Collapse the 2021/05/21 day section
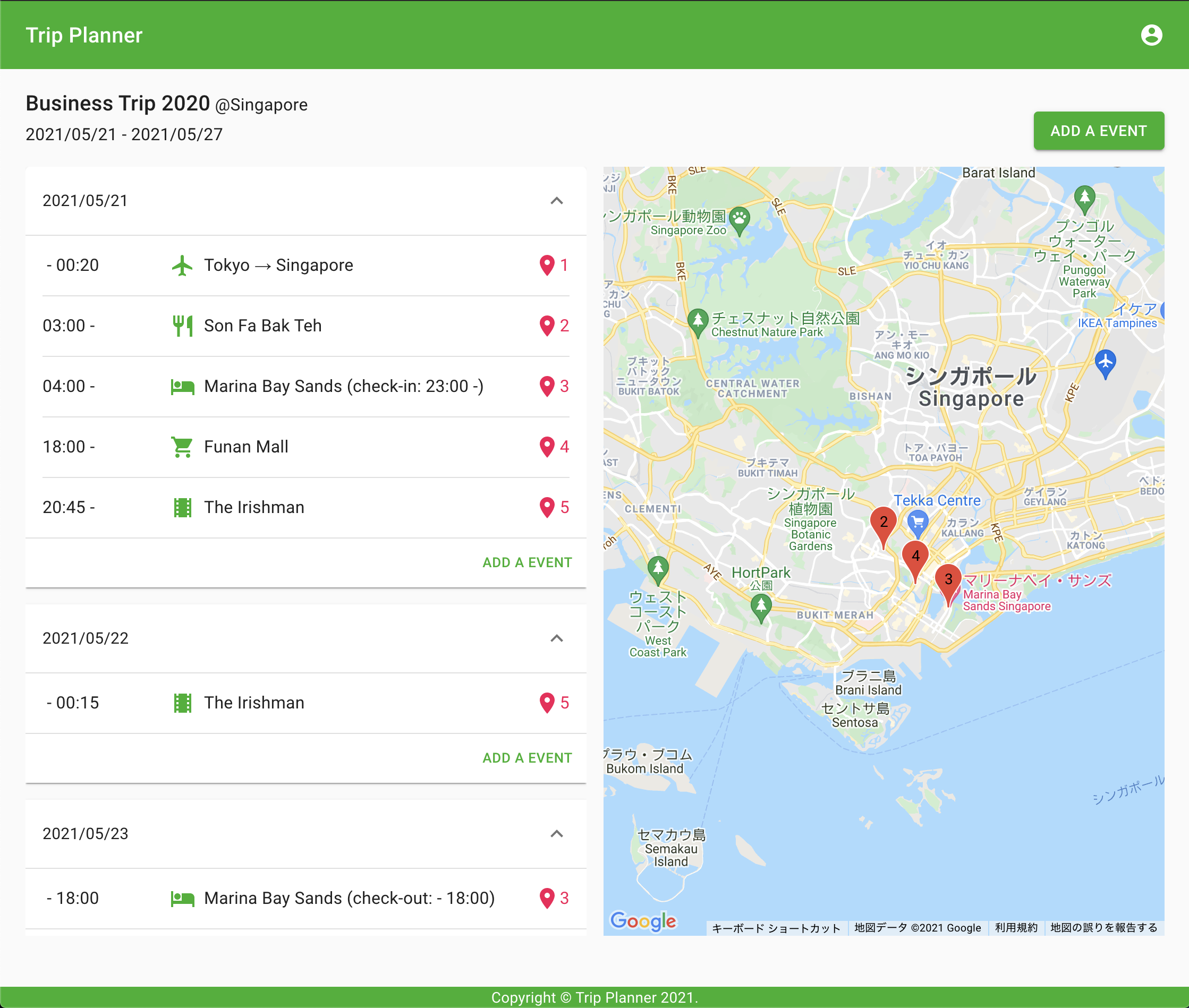 coord(557,201)
